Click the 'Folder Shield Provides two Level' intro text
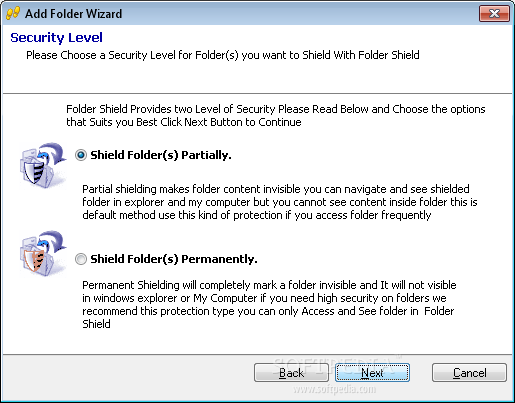This screenshot has height=403, width=515. coord(276,116)
